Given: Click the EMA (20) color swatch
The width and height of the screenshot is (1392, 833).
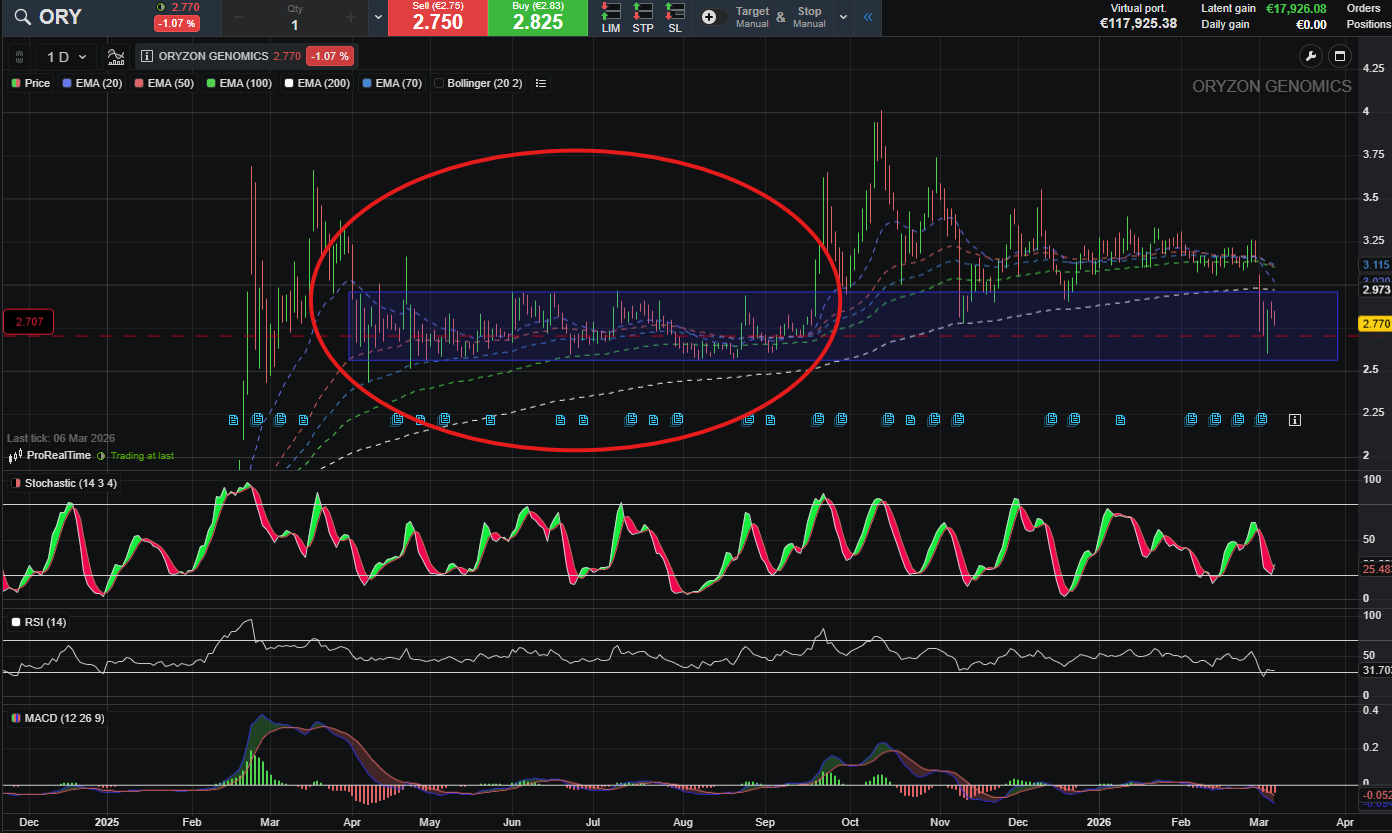Looking at the screenshot, I should pos(67,83).
